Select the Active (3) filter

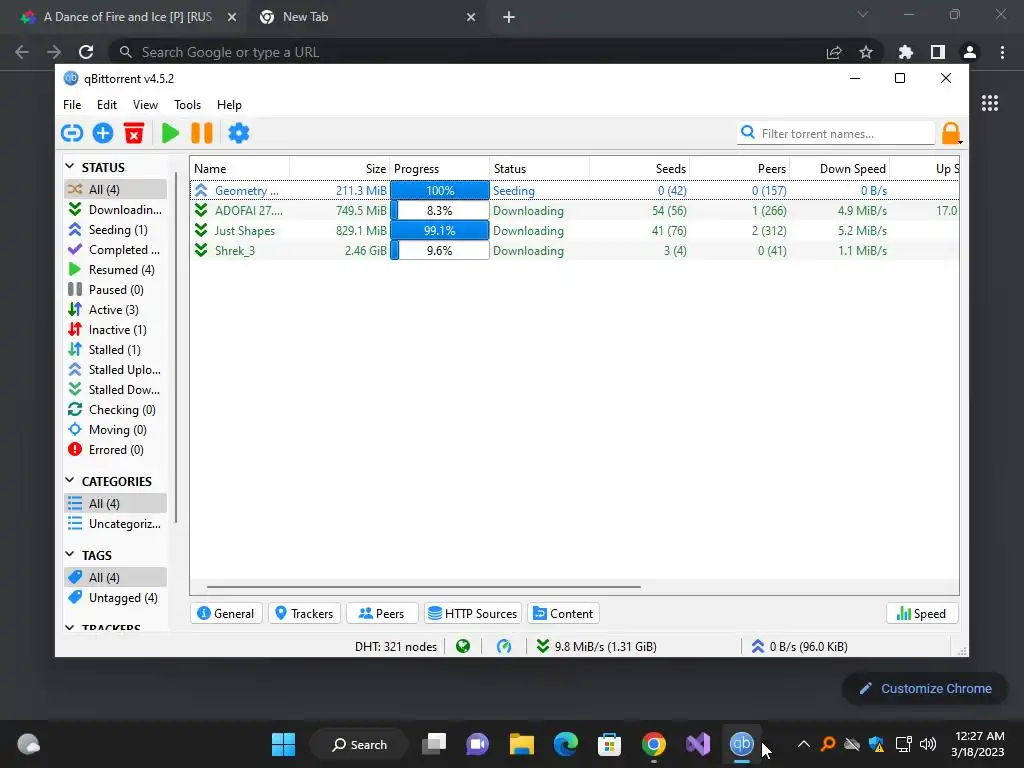point(116,310)
